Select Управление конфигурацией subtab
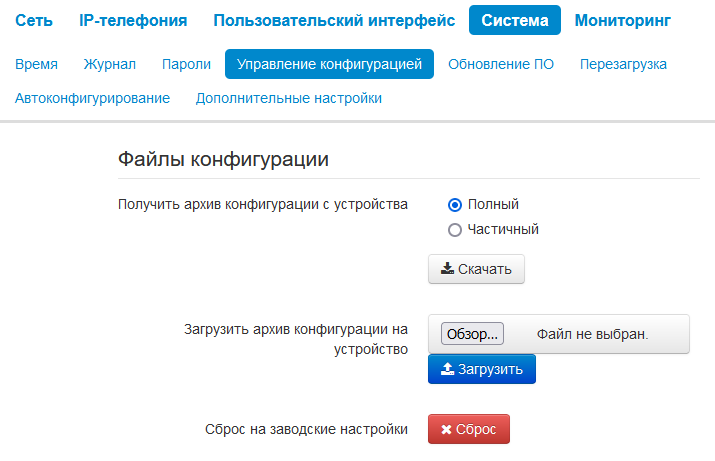Viewport: 715px width, 461px height. coord(329,64)
